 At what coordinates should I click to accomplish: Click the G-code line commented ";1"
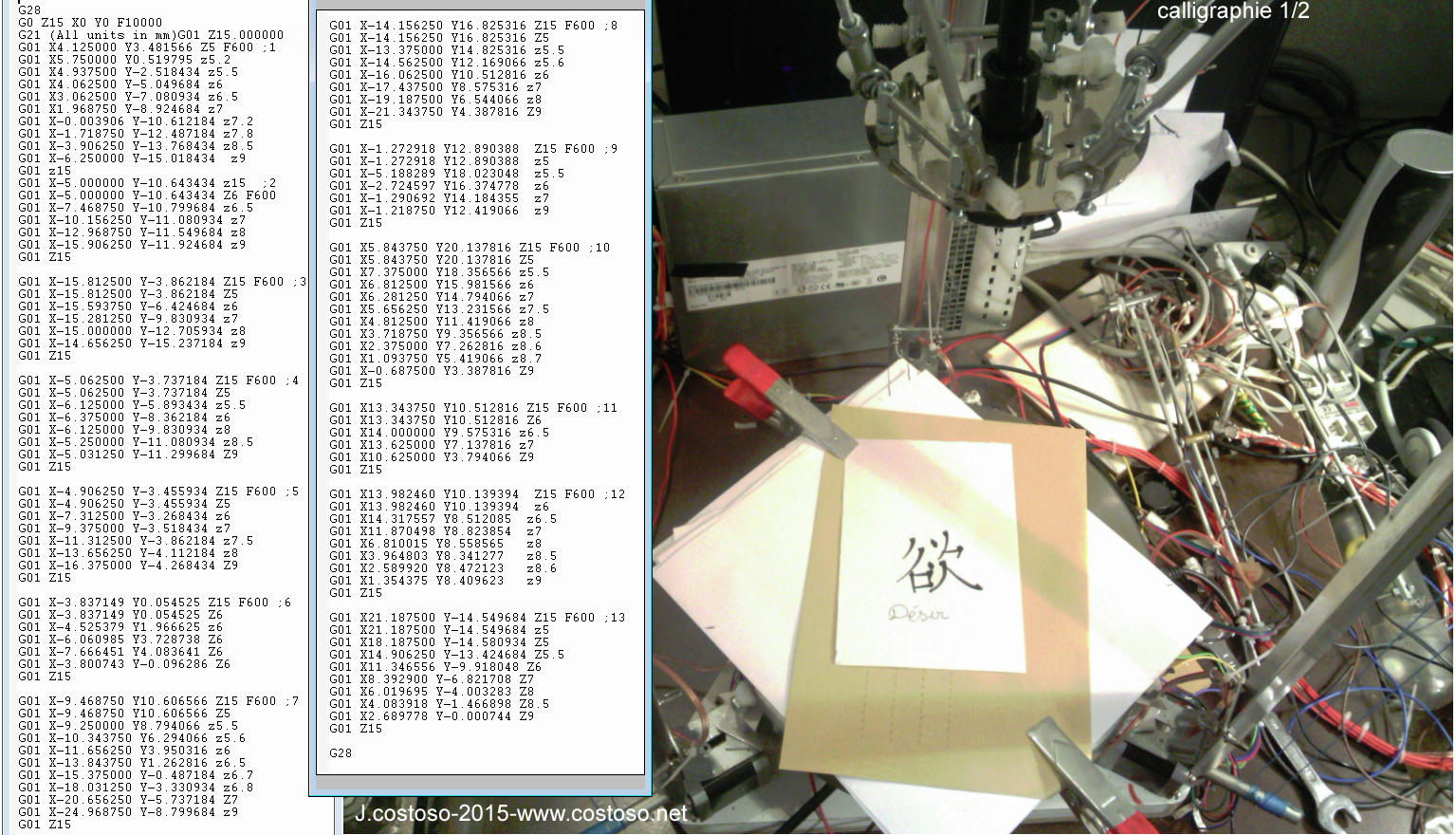(x=147, y=47)
